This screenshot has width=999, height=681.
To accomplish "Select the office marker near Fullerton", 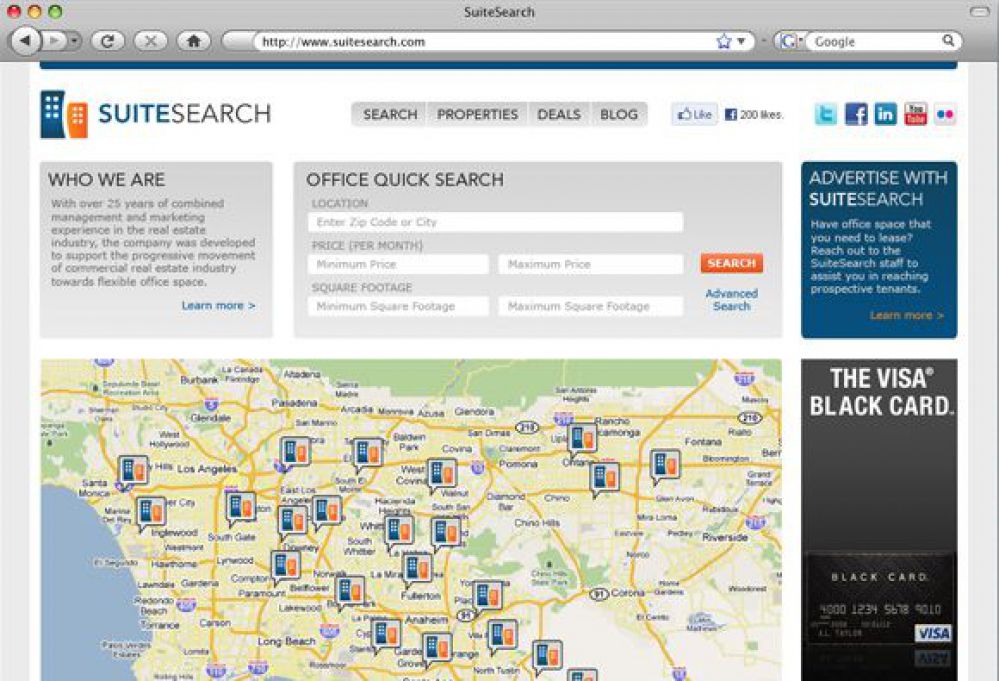I will pos(417,570).
